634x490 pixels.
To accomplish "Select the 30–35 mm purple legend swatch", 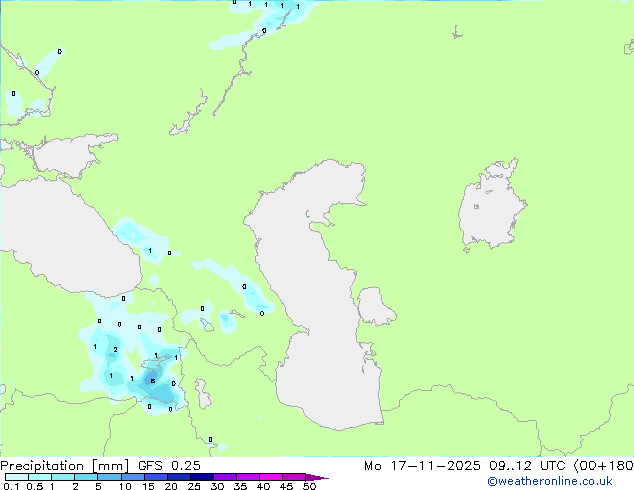I will pos(224,477).
